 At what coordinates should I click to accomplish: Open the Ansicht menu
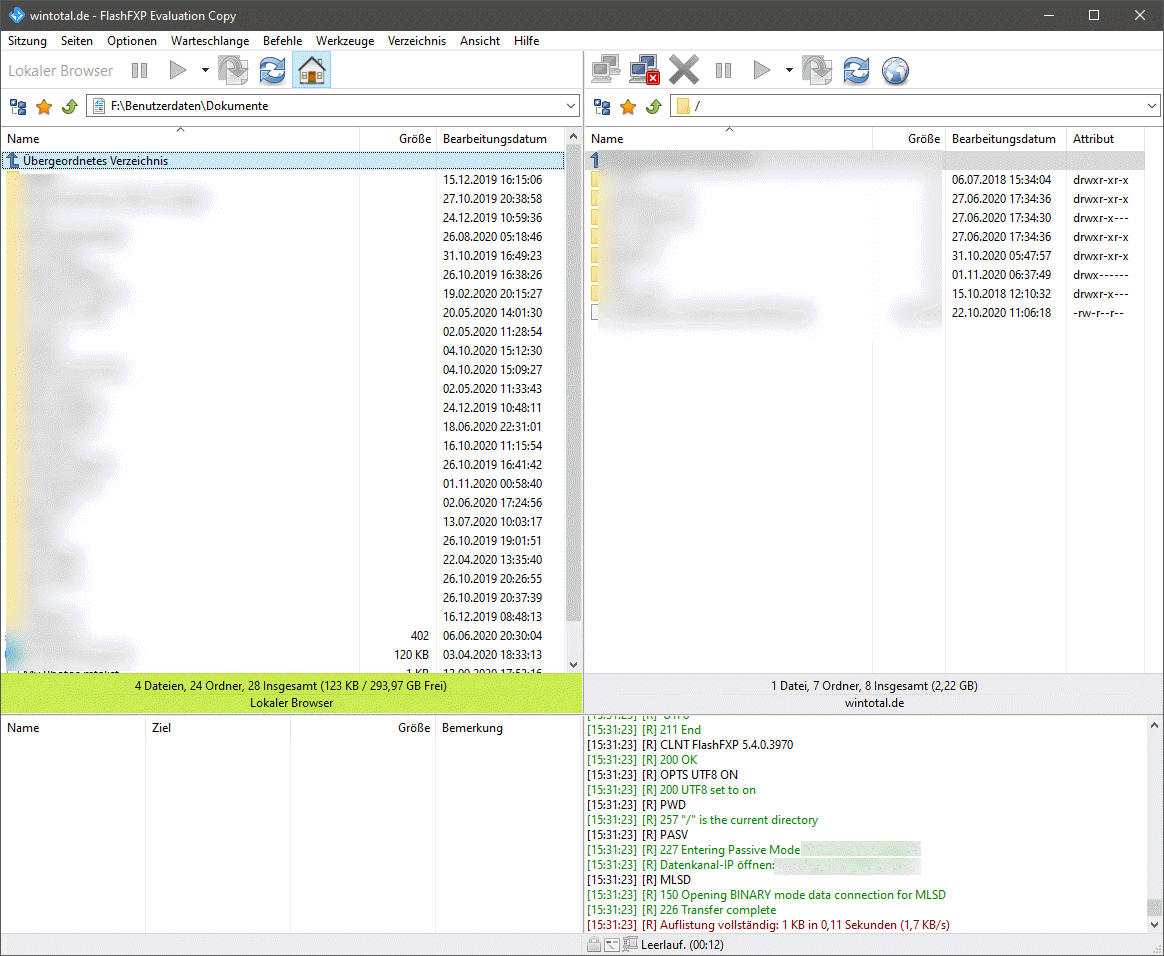480,41
